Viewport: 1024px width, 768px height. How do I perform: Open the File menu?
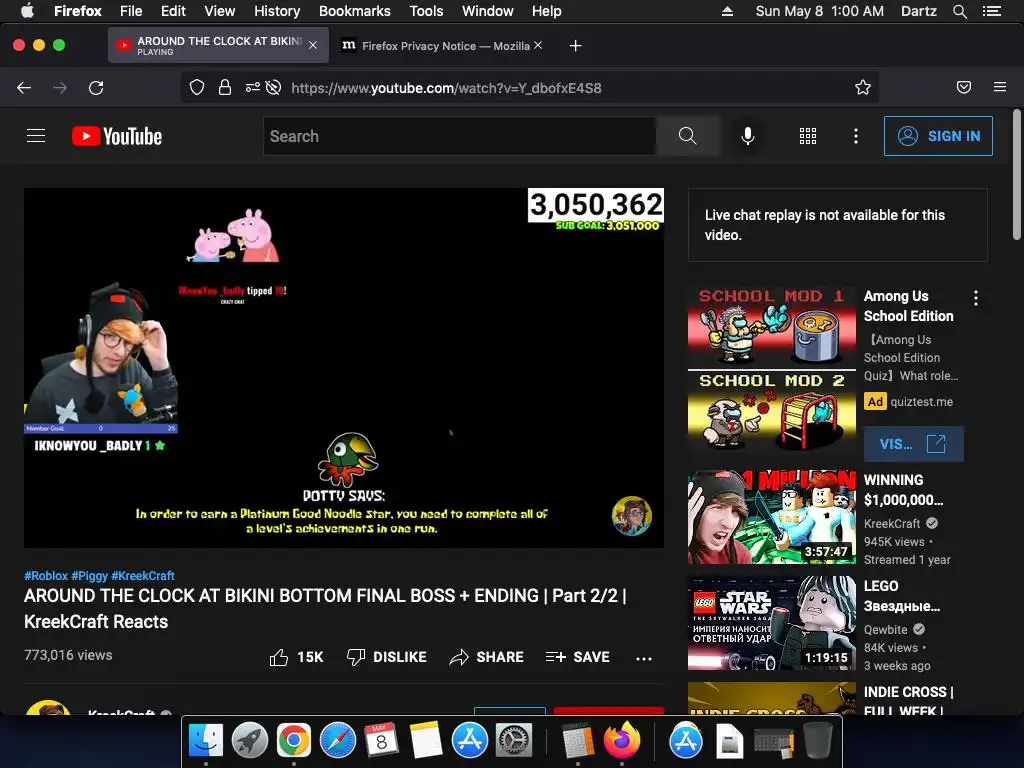(x=131, y=11)
